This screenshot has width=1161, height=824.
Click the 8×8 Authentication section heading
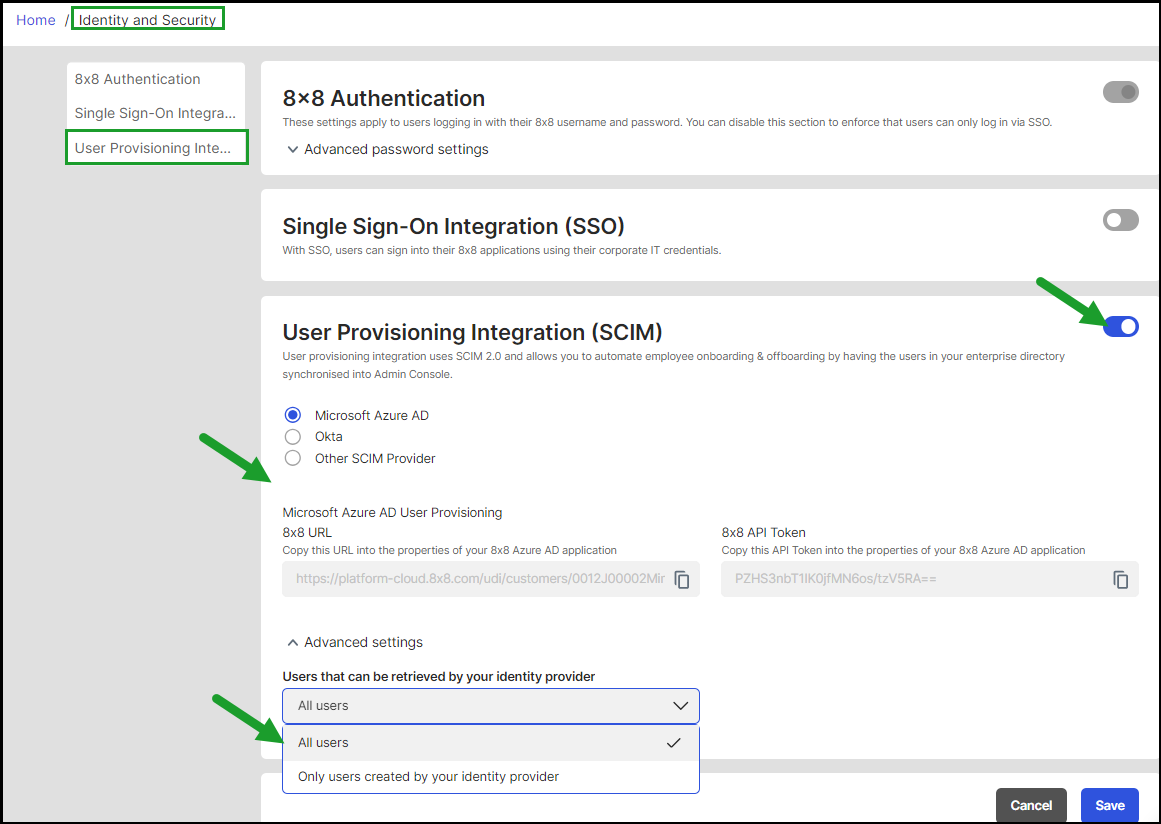coord(384,98)
